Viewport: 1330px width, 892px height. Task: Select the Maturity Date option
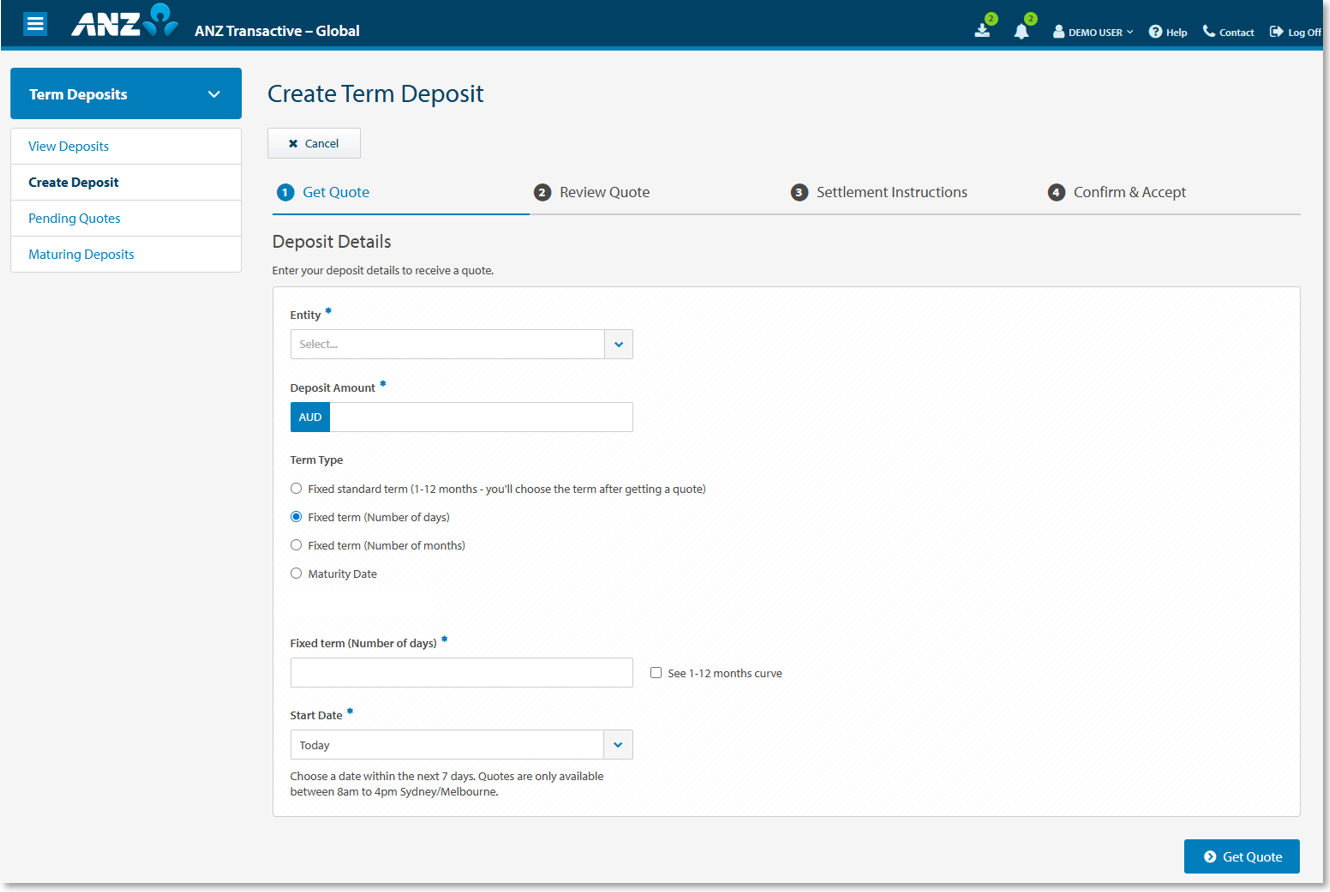(x=296, y=573)
